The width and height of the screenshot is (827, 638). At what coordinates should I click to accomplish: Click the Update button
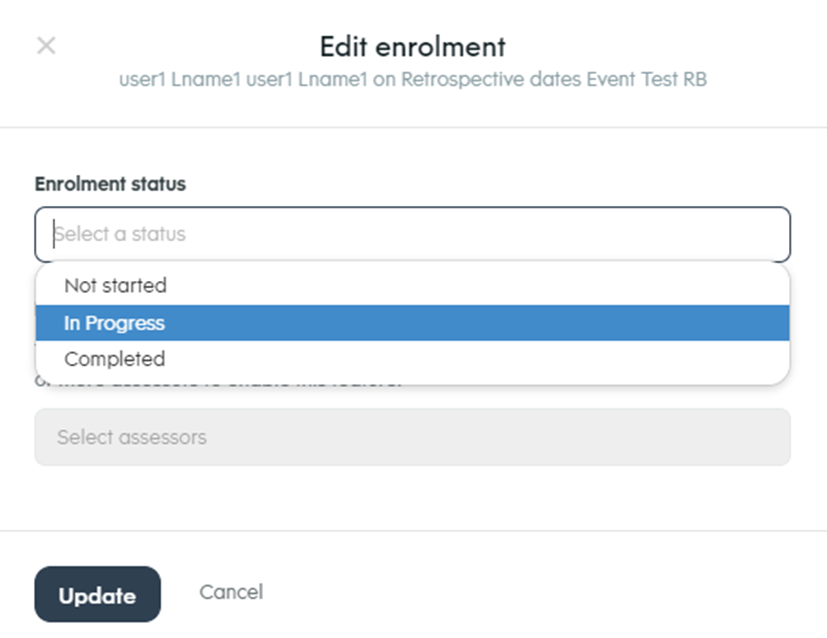98,594
